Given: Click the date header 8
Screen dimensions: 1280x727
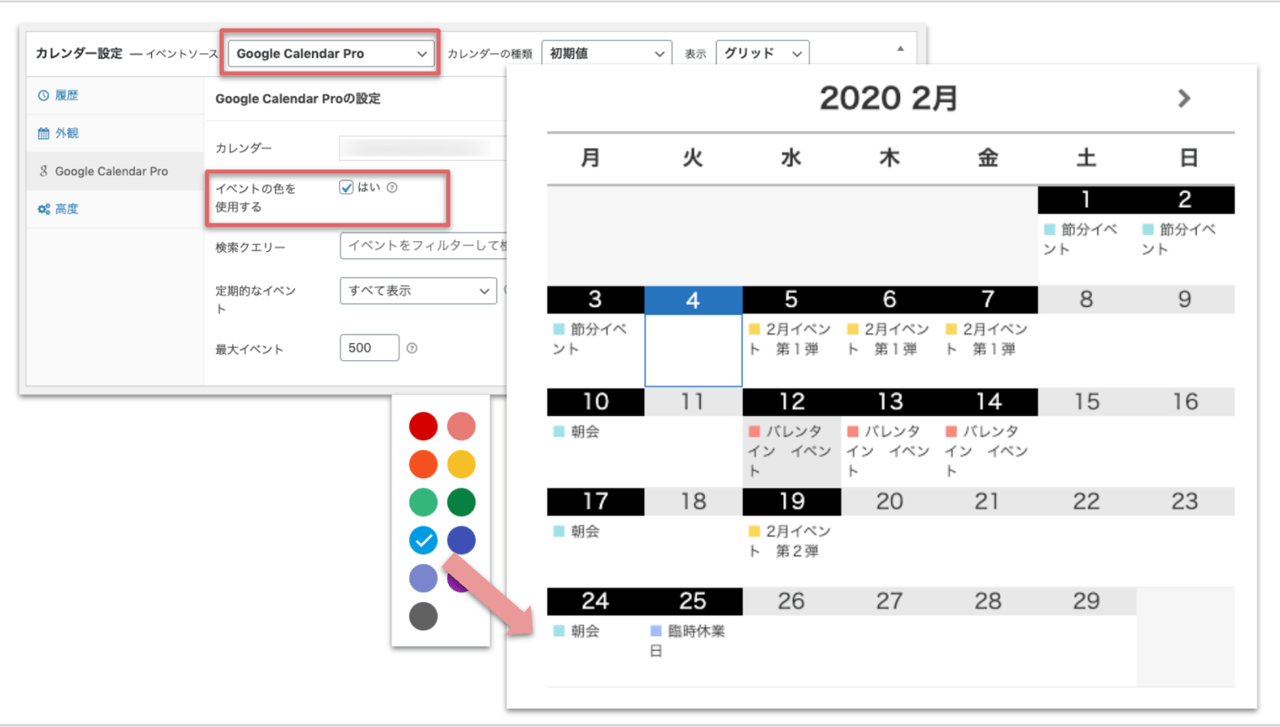Looking at the screenshot, I should pos(1086,300).
